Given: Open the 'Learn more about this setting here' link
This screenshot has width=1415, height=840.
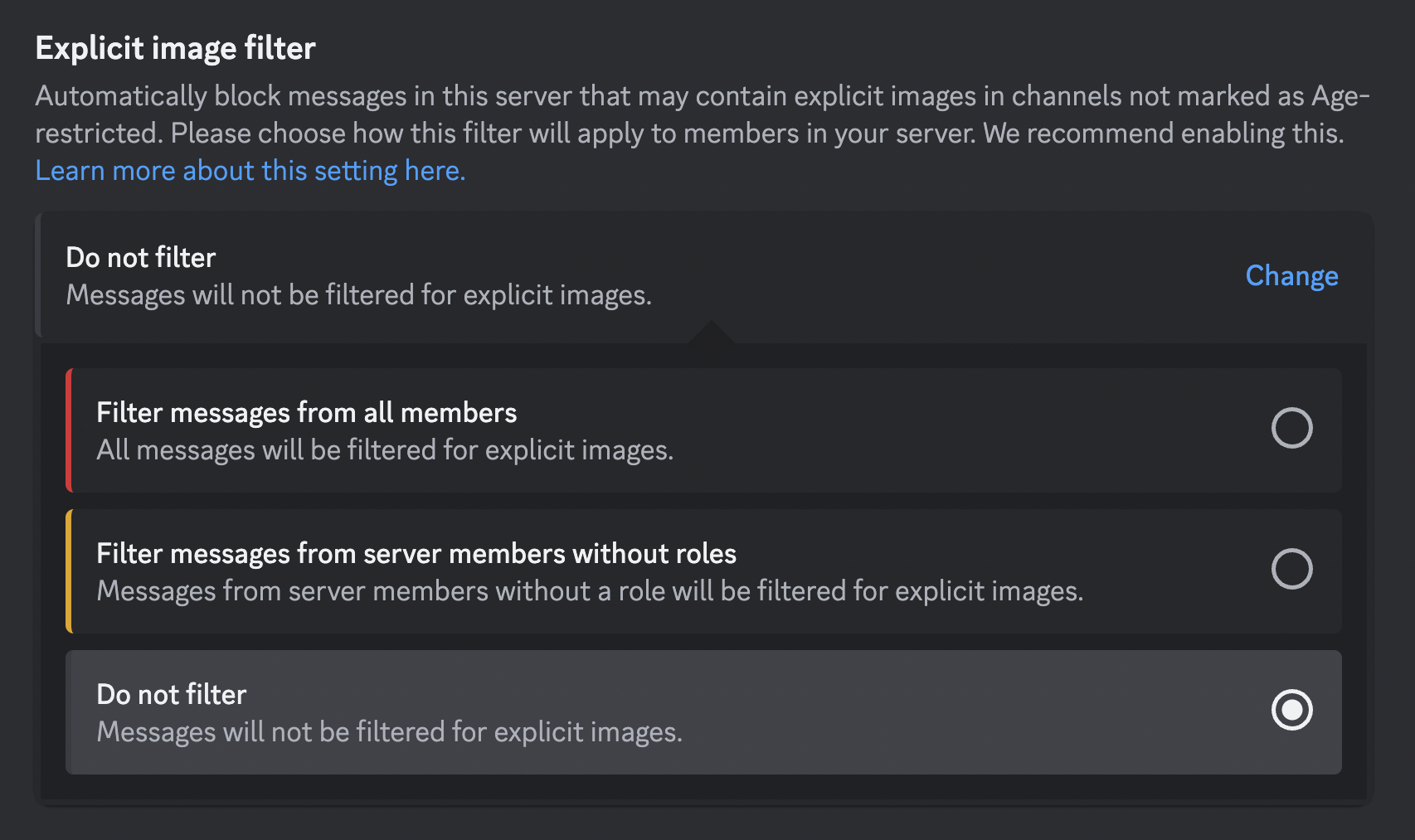Looking at the screenshot, I should pyautogui.click(x=250, y=171).
